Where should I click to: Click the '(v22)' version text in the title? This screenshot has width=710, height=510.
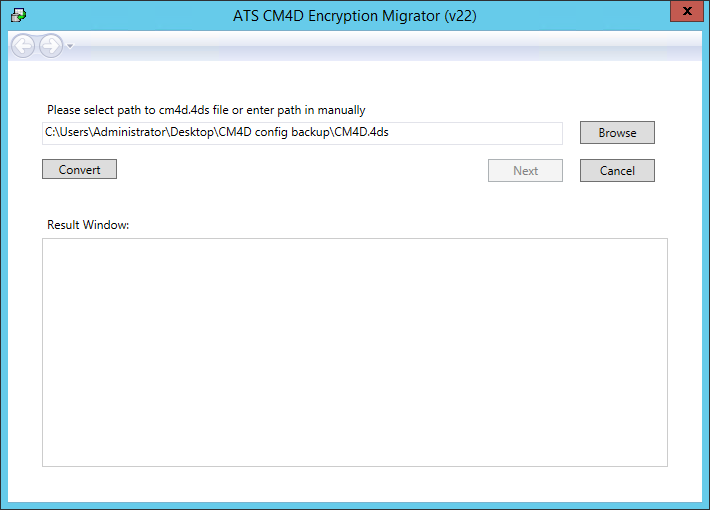(x=462, y=16)
